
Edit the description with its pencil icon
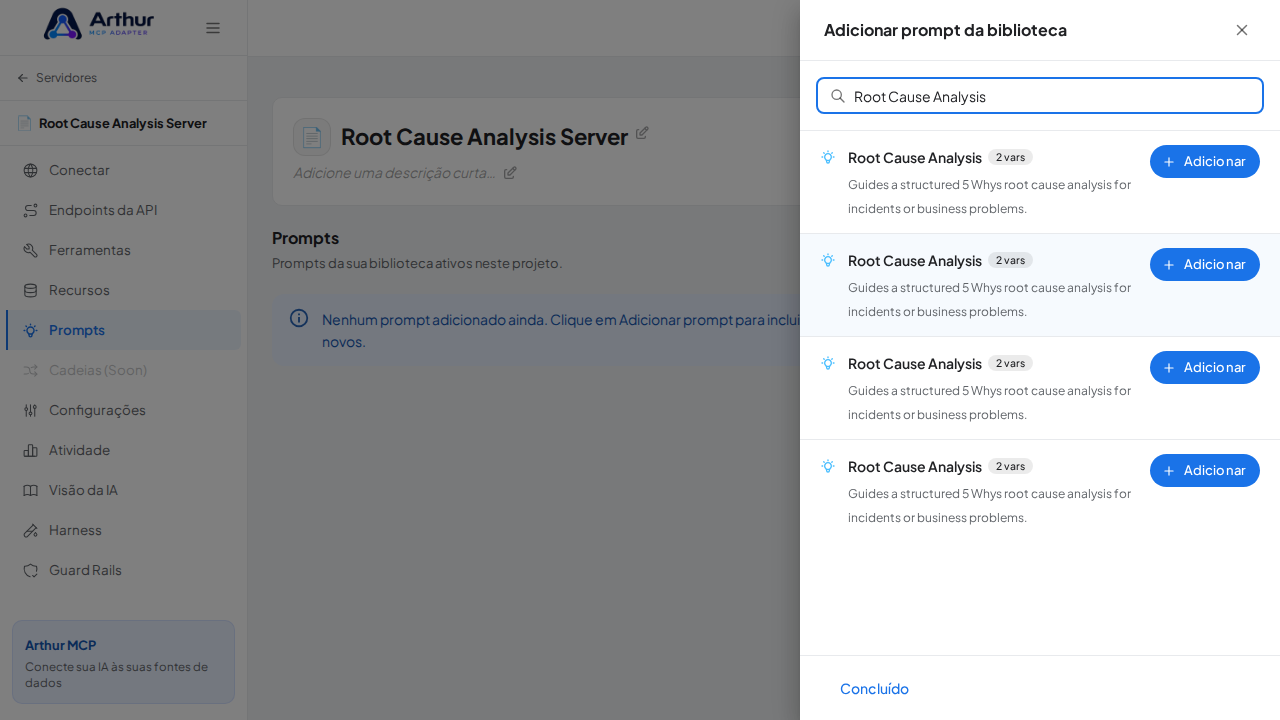pos(510,172)
